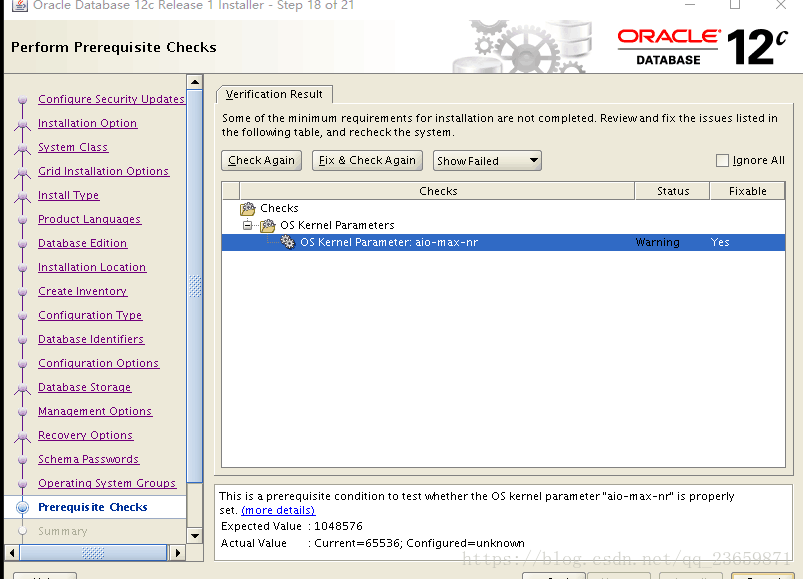The image size is (803, 579).
Task: Click the Product Languages step bullet
Action: click(22, 219)
